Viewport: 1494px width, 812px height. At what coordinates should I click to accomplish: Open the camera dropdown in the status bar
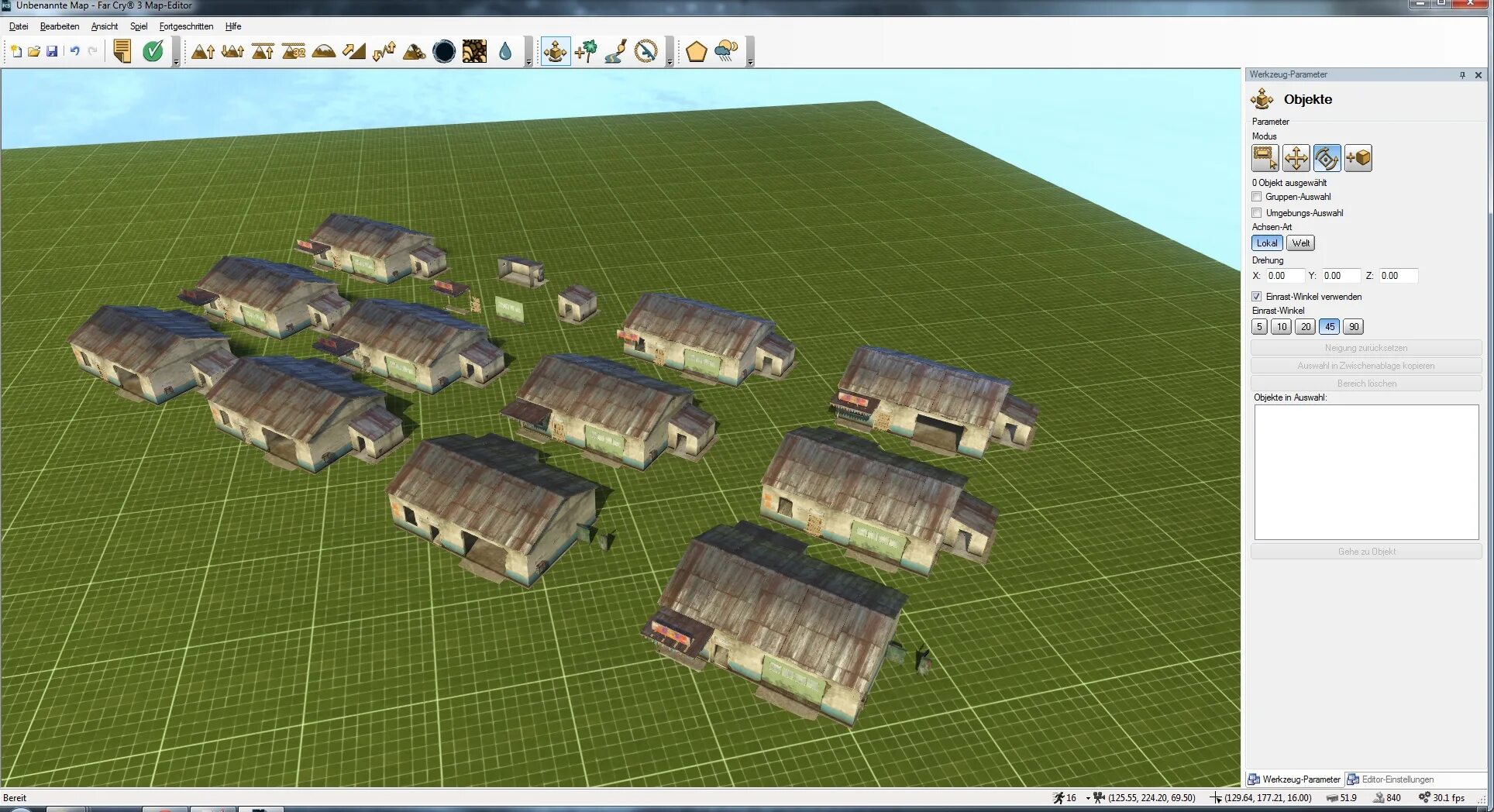click(x=1088, y=798)
